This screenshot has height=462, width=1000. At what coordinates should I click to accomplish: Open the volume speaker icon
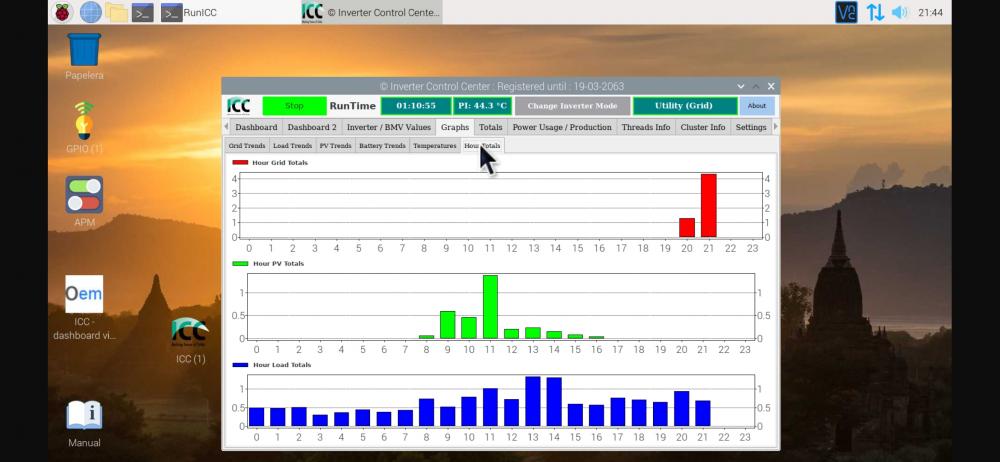click(x=899, y=12)
